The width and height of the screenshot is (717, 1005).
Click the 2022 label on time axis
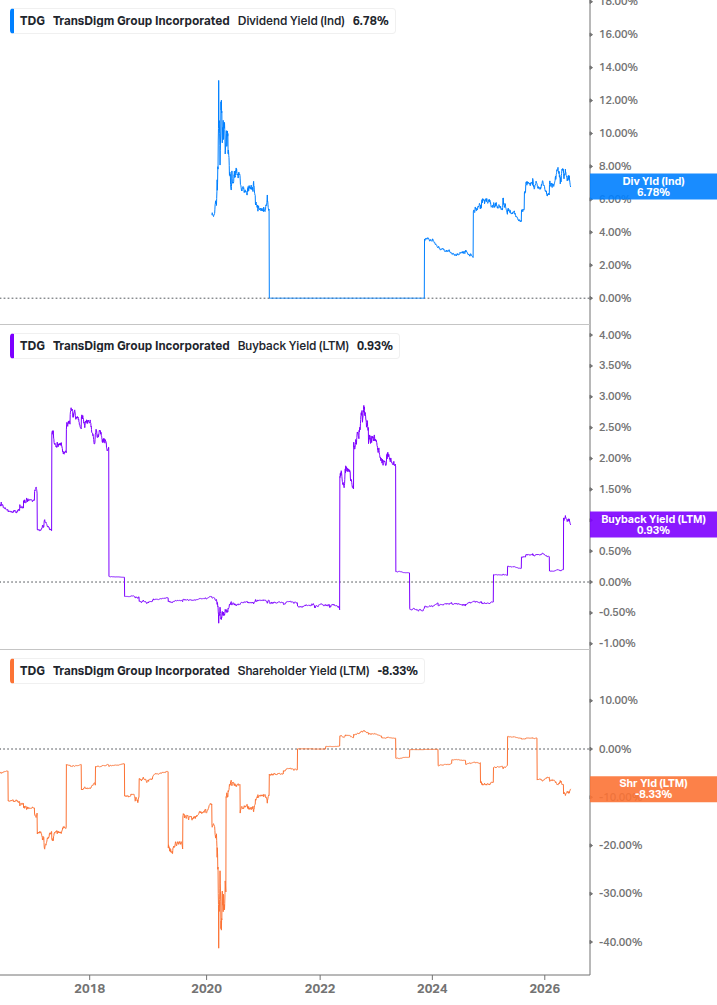pyautogui.click(x=320, y=988)
